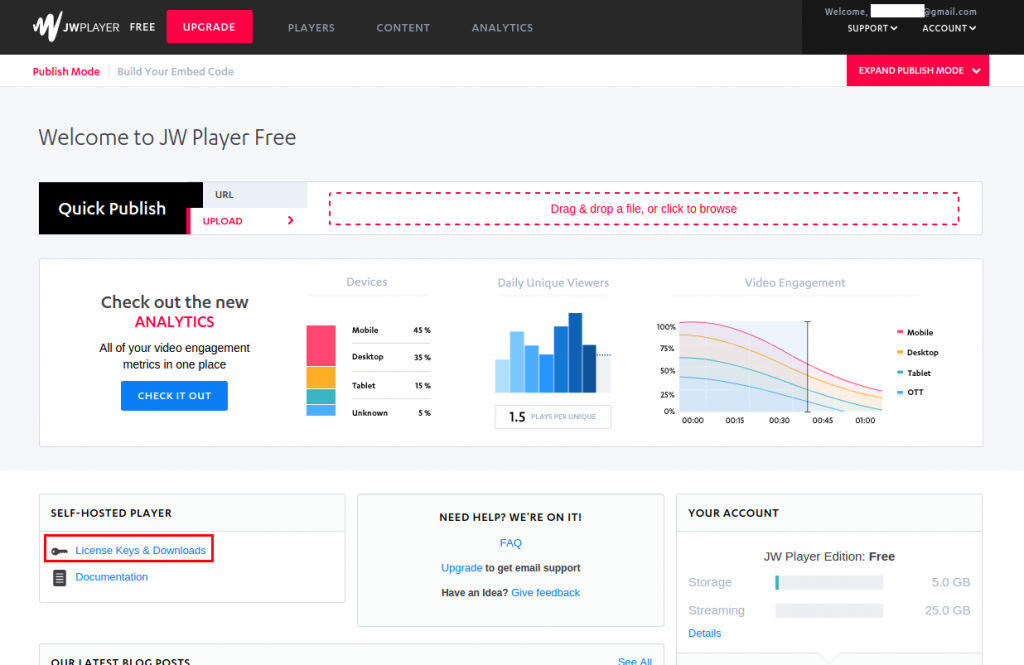
Task: Expand Publish Mode panel
Action: click(x=917, y=71)
